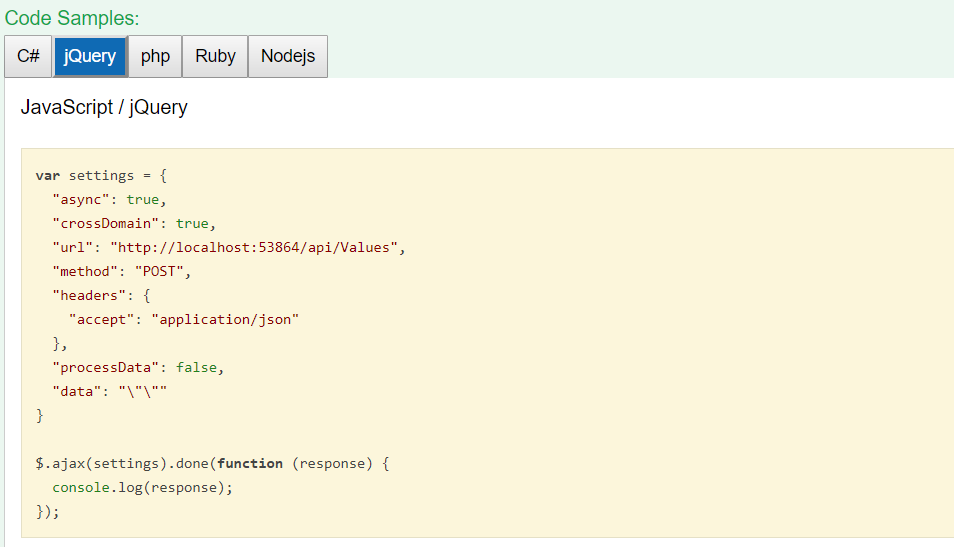Place cursor on the "async" property
Screen dimensions: 954x547
tap(84, 199)
